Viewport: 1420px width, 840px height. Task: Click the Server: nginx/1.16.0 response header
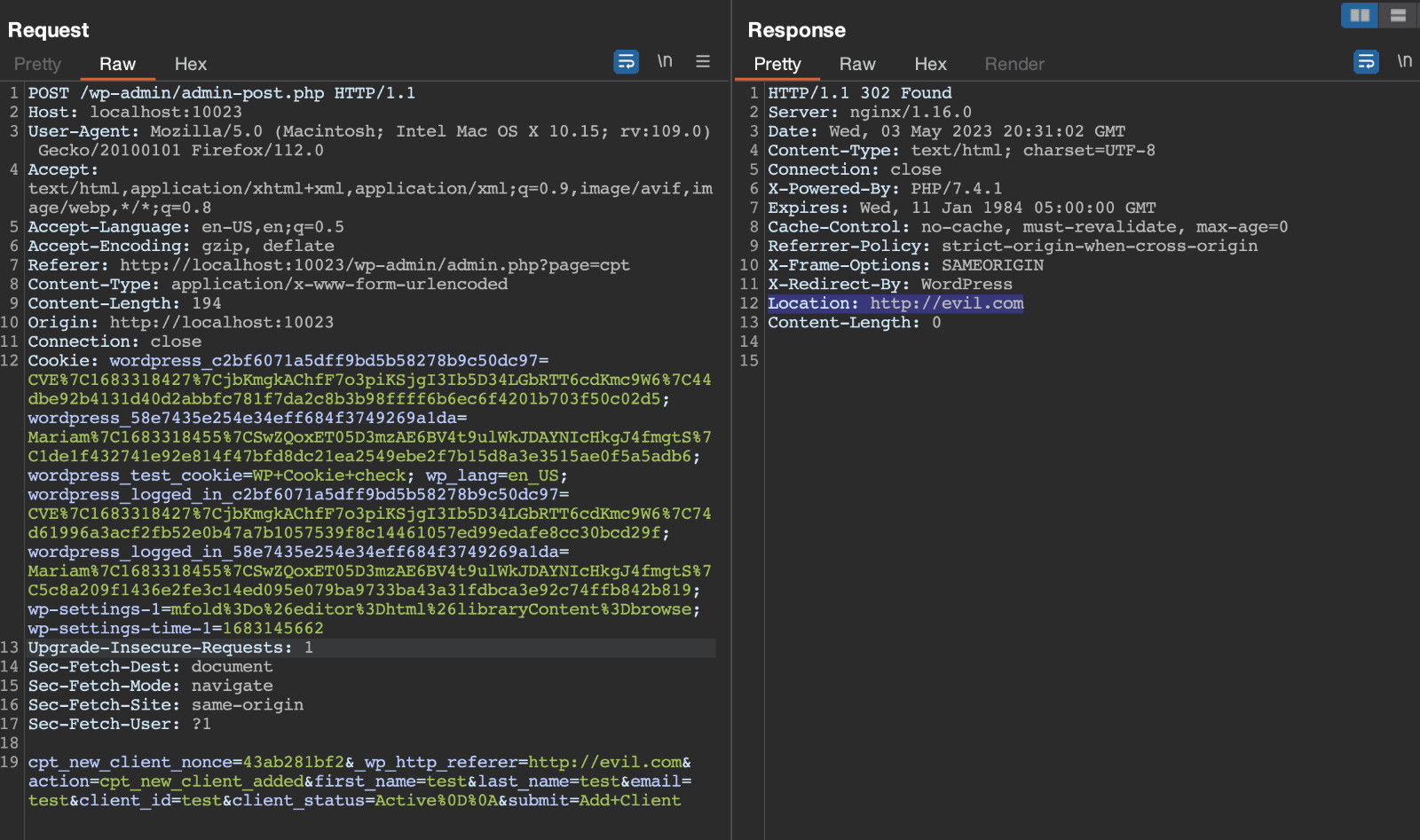870,113
